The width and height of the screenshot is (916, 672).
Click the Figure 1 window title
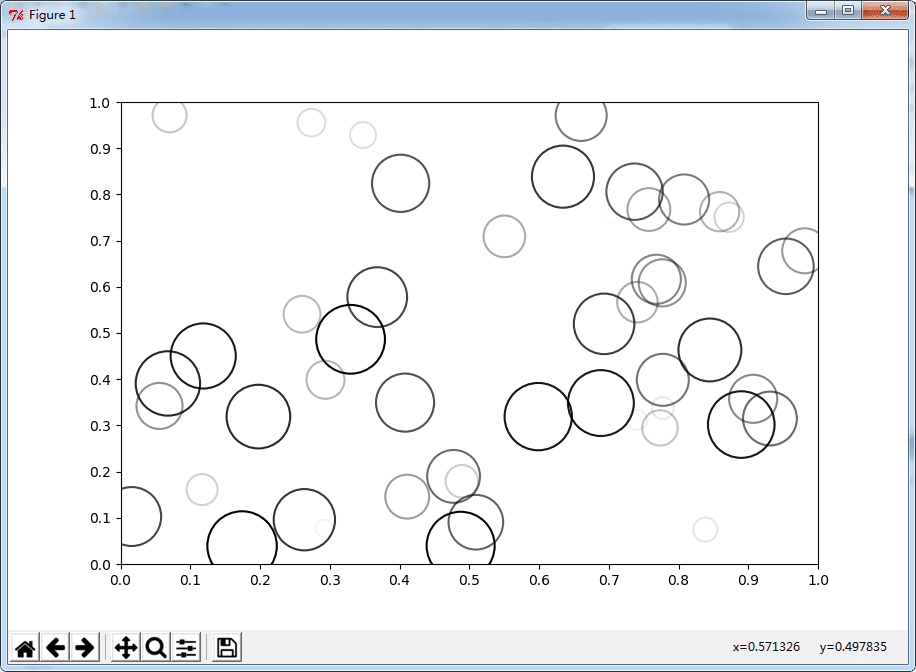pos(52,15)
